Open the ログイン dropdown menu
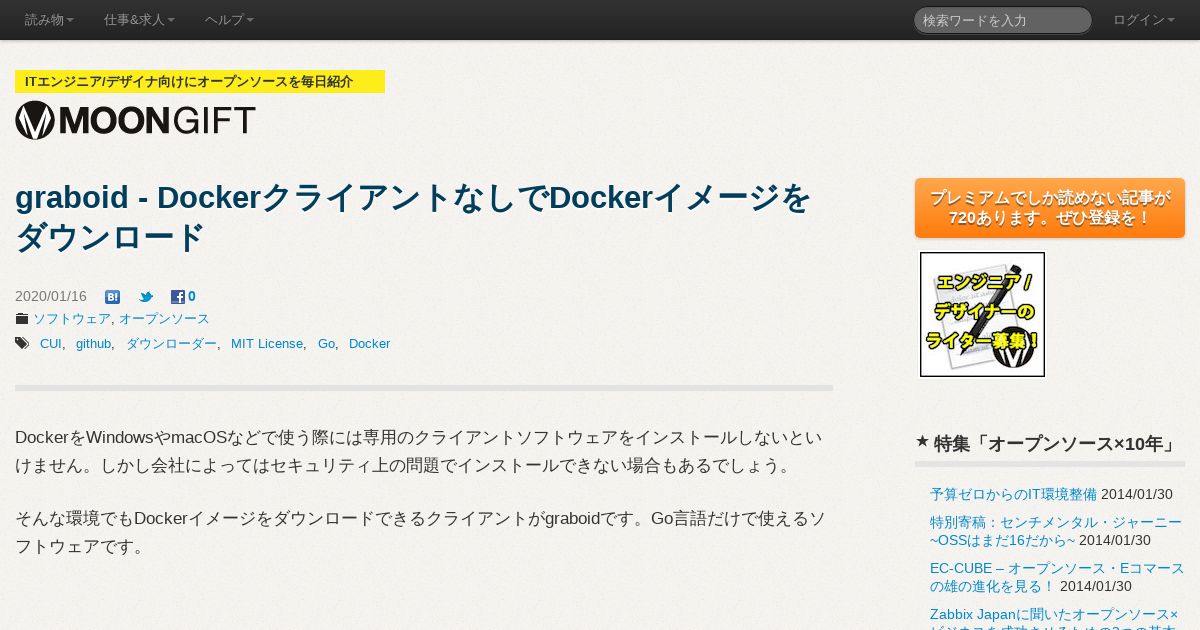 point(1143,20)
